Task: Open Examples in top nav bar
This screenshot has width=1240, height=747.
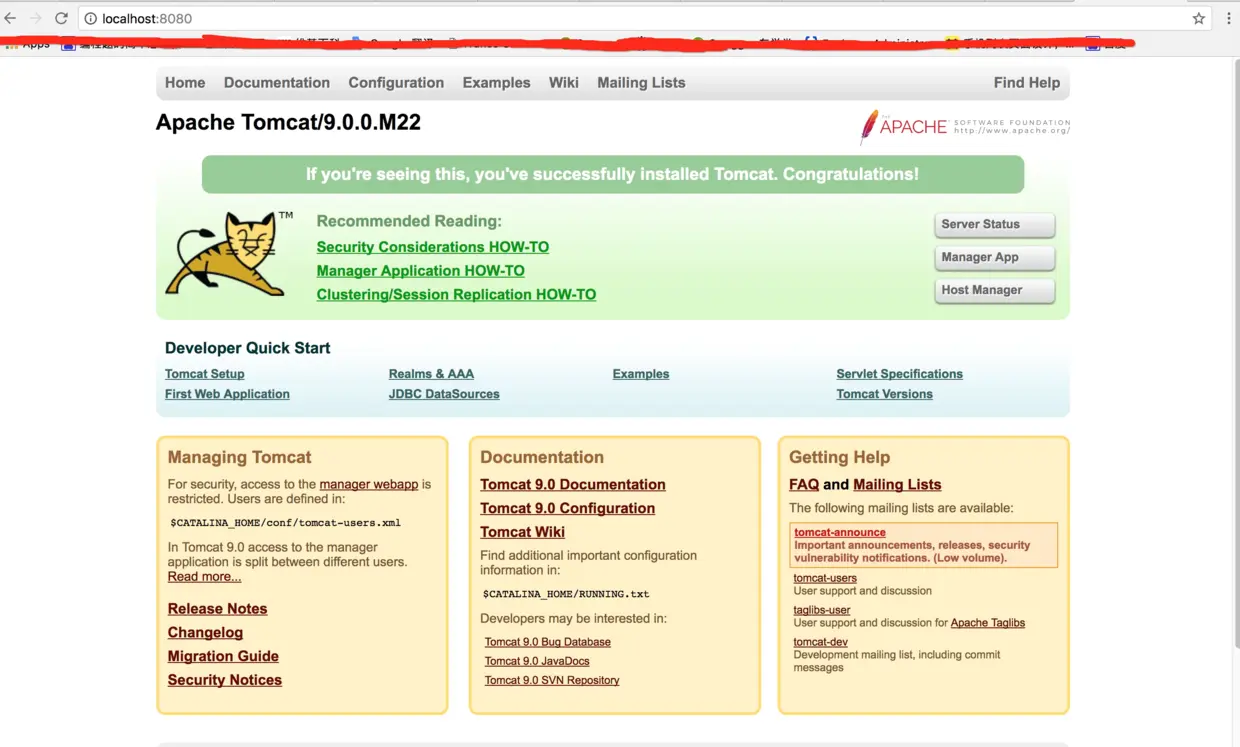Action: click(496, 83)
